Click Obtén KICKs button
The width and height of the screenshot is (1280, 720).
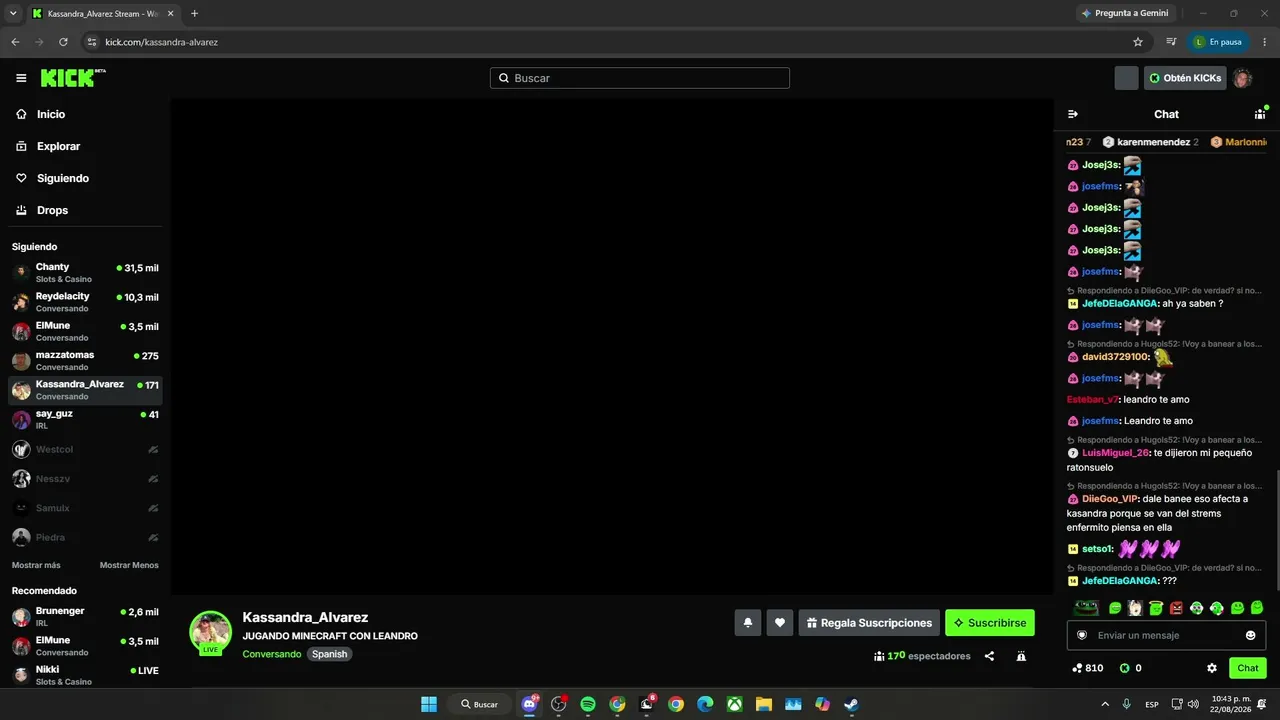click(x=1185, y=78)
